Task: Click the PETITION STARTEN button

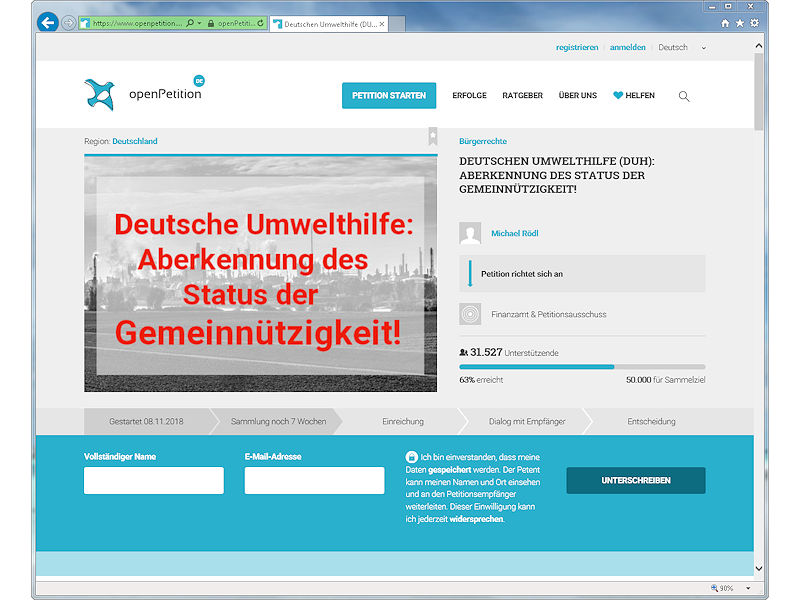Action: point(389,95)
